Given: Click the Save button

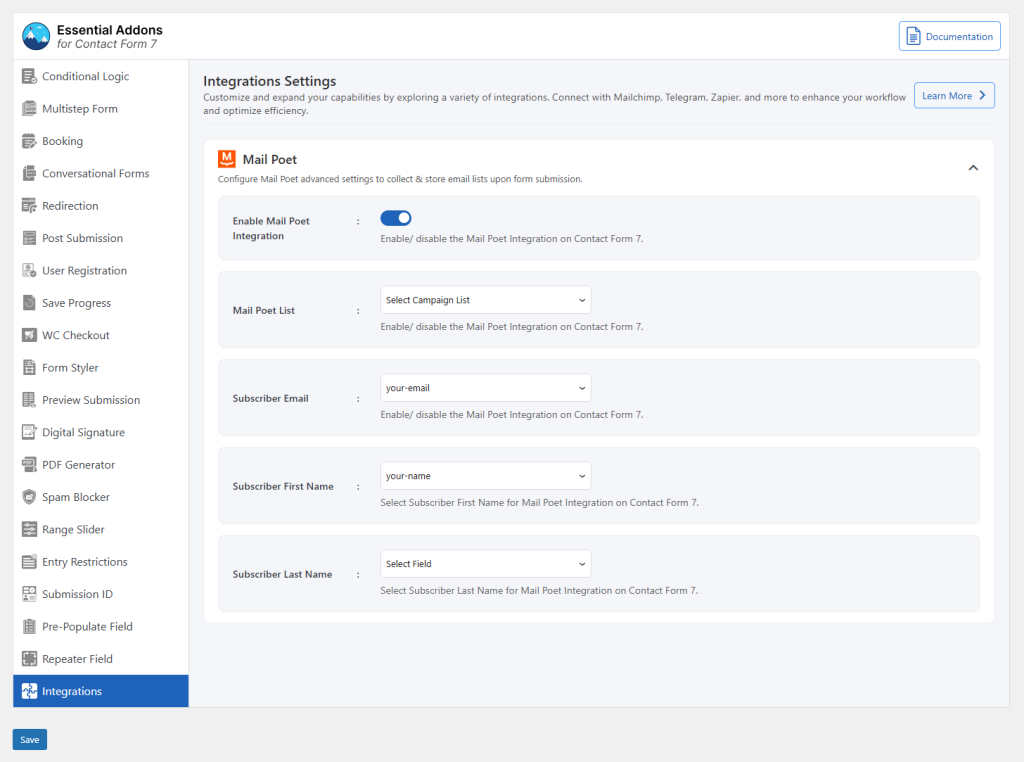Looking at the screenshot, I should click(29, 739).
